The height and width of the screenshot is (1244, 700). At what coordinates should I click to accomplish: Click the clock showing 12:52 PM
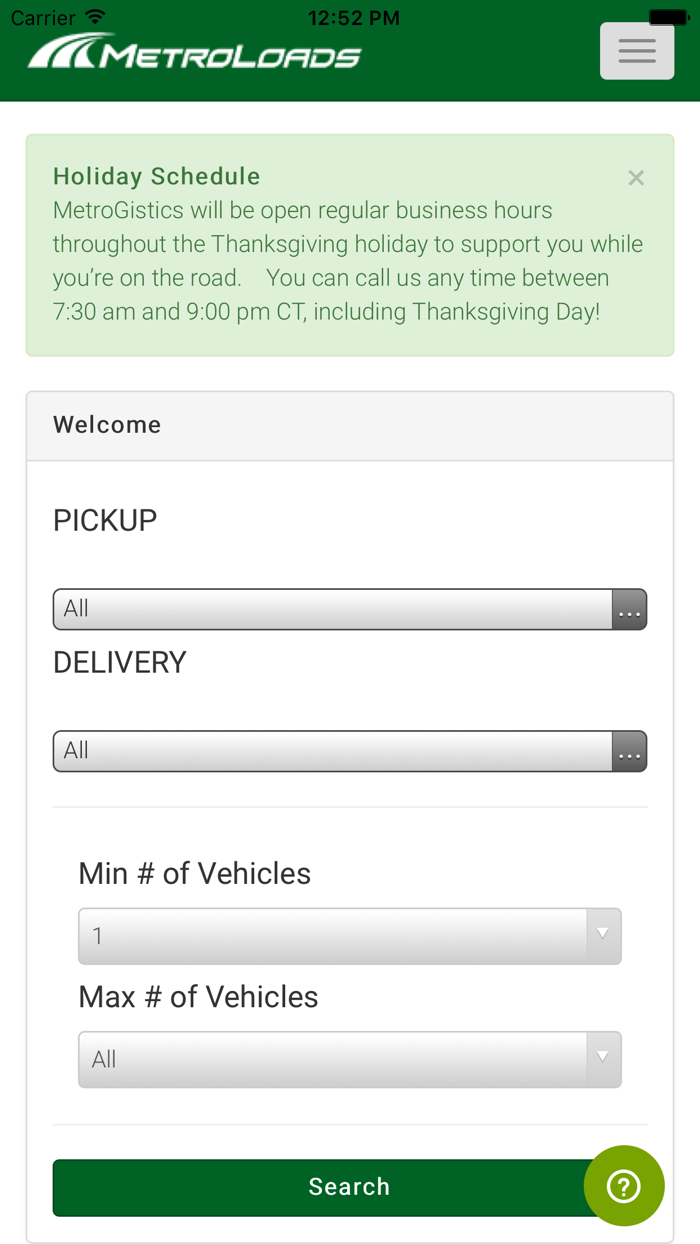click(354, 16)
